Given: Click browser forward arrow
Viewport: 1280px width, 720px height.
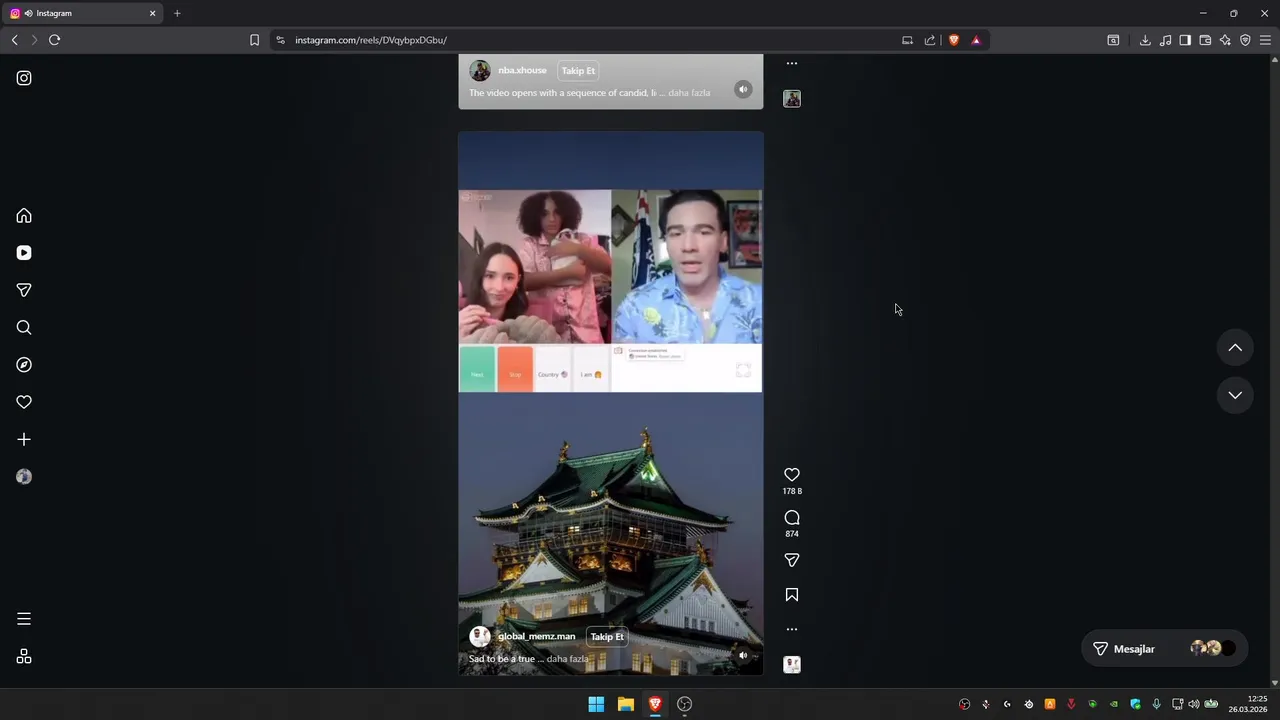Looking at the screenshot, I should click(x=34, y=40).
